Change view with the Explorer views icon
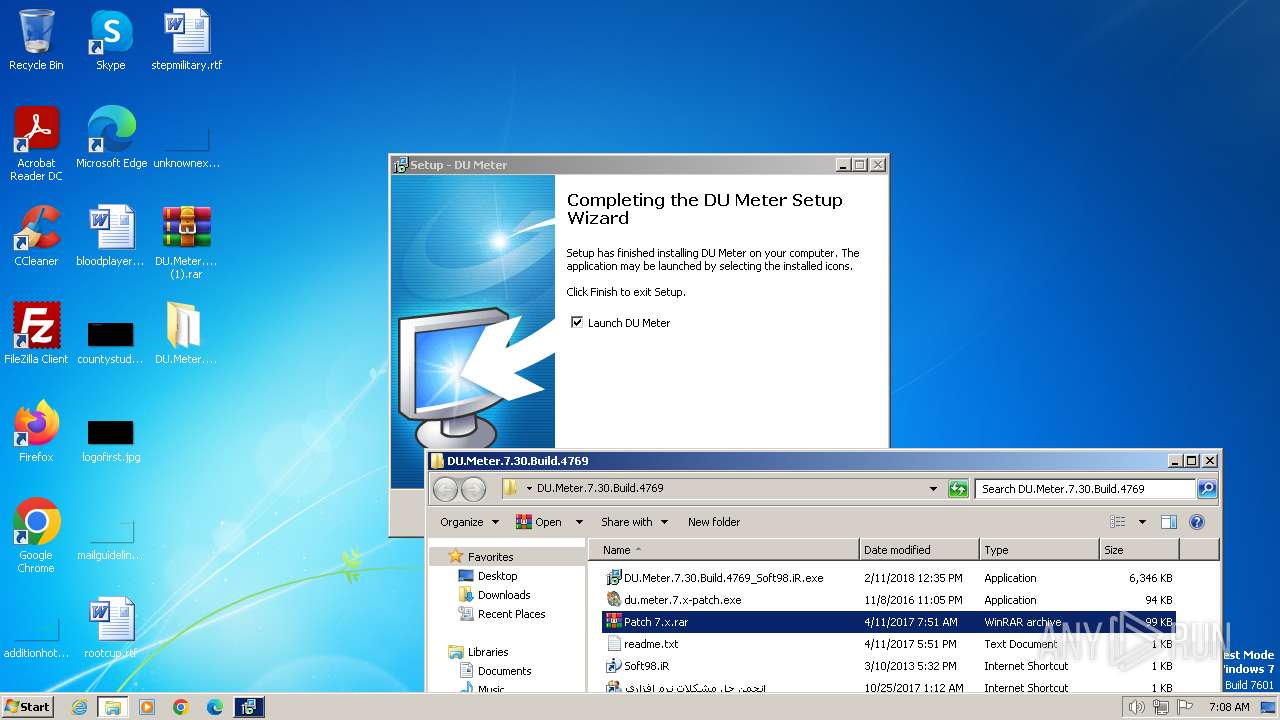Viewport: 1280px width, 720px height. 1117,522
